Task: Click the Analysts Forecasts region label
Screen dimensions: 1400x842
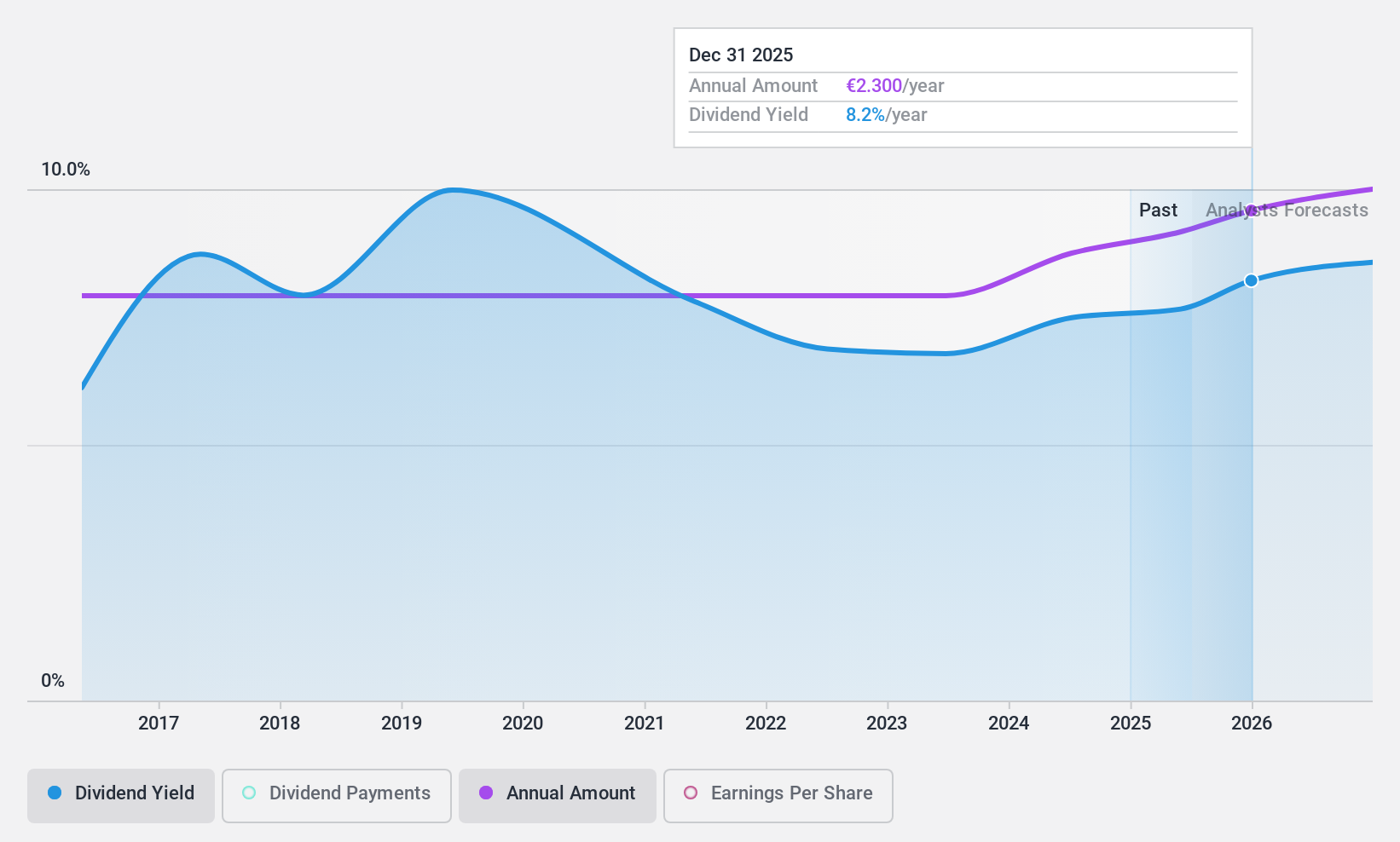Action: [x=1287, y=210]
